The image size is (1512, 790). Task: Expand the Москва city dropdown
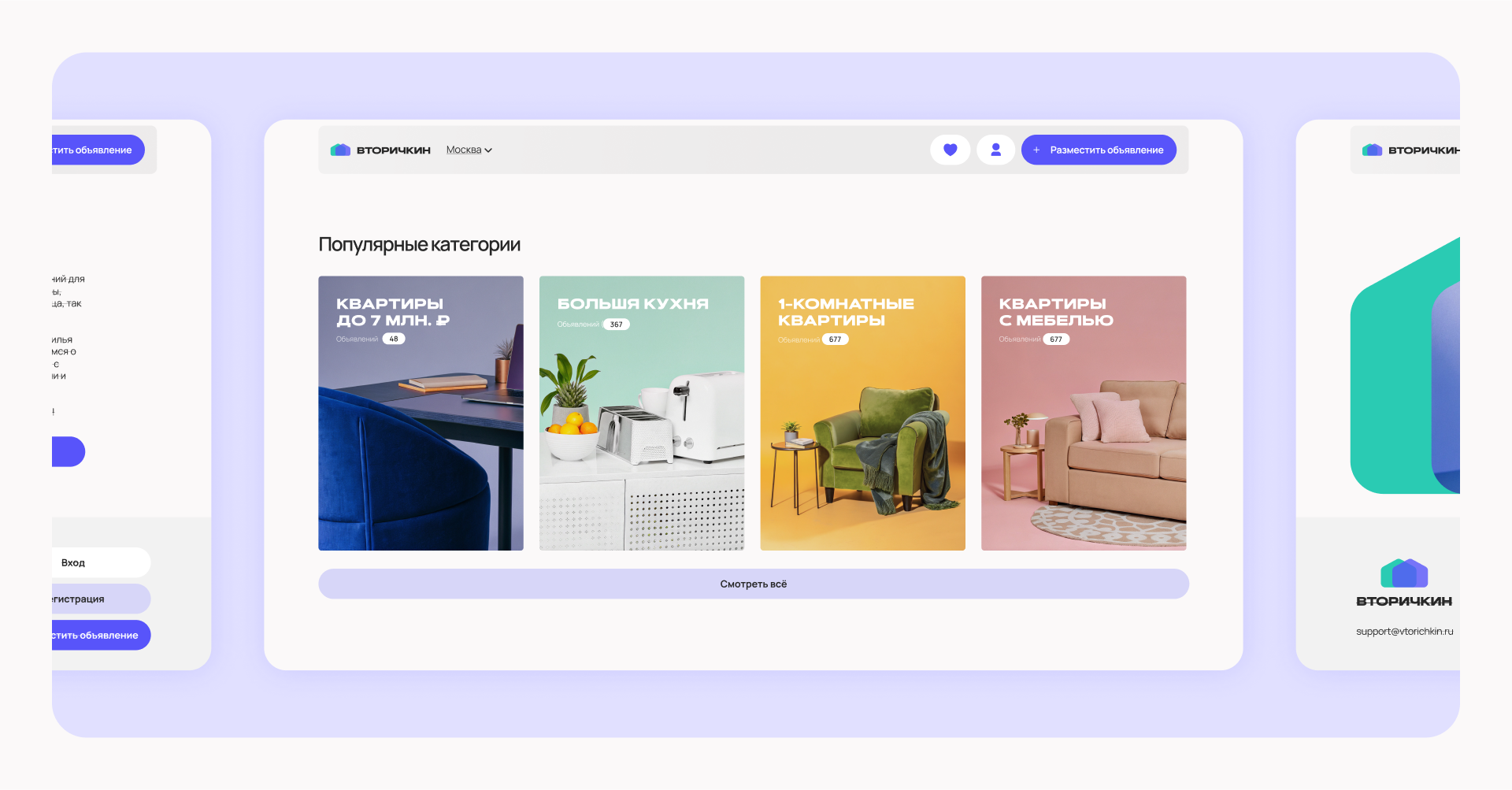[465, 150]
